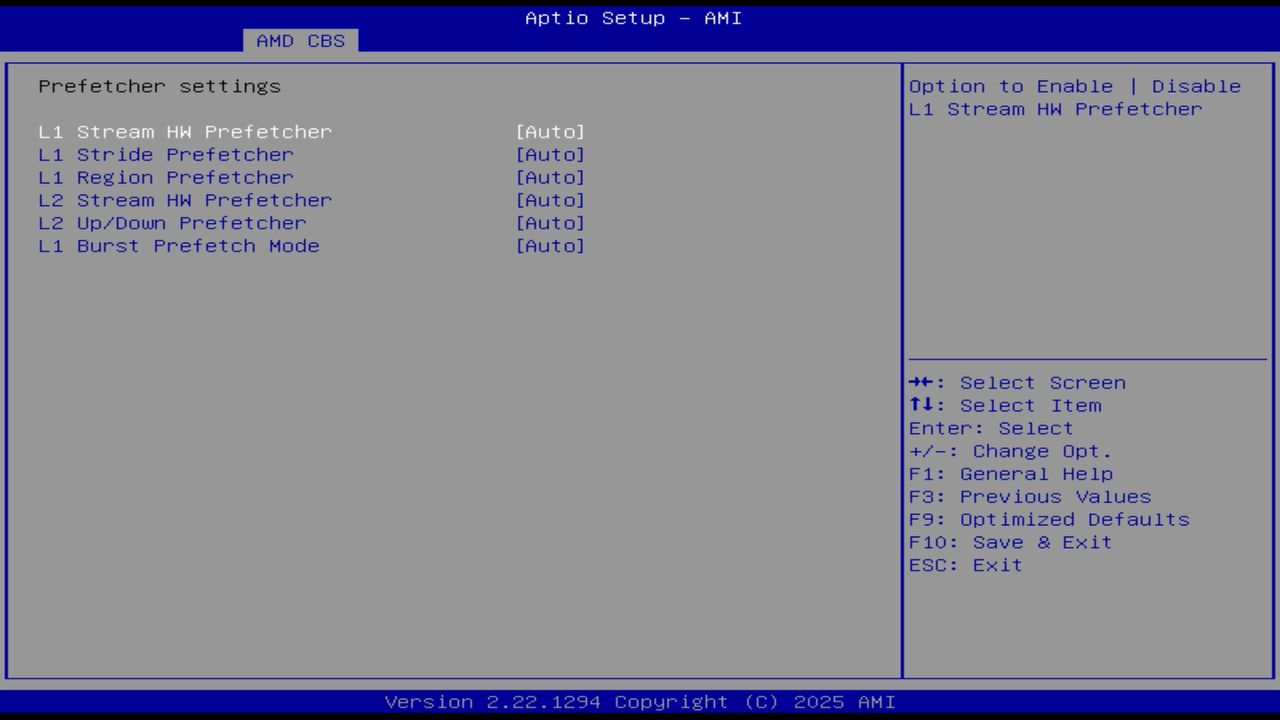The width and height of the screenshot is (1280, 720).
Task: Open the L2 Stream HW Prefetcher dropdown
Action: (x=549, y=200)
